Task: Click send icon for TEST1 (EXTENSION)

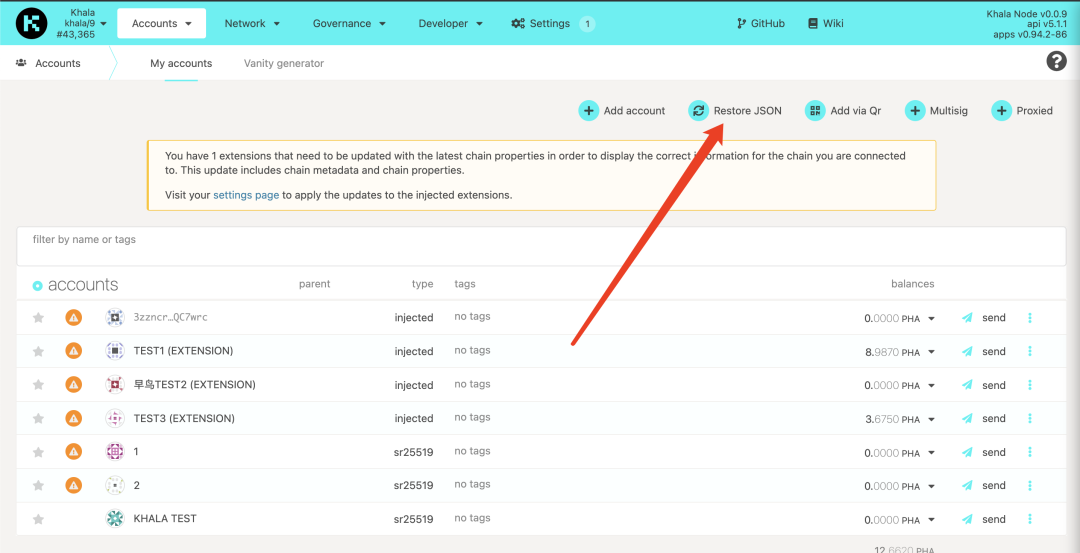Action: click(x=967, y=352)
